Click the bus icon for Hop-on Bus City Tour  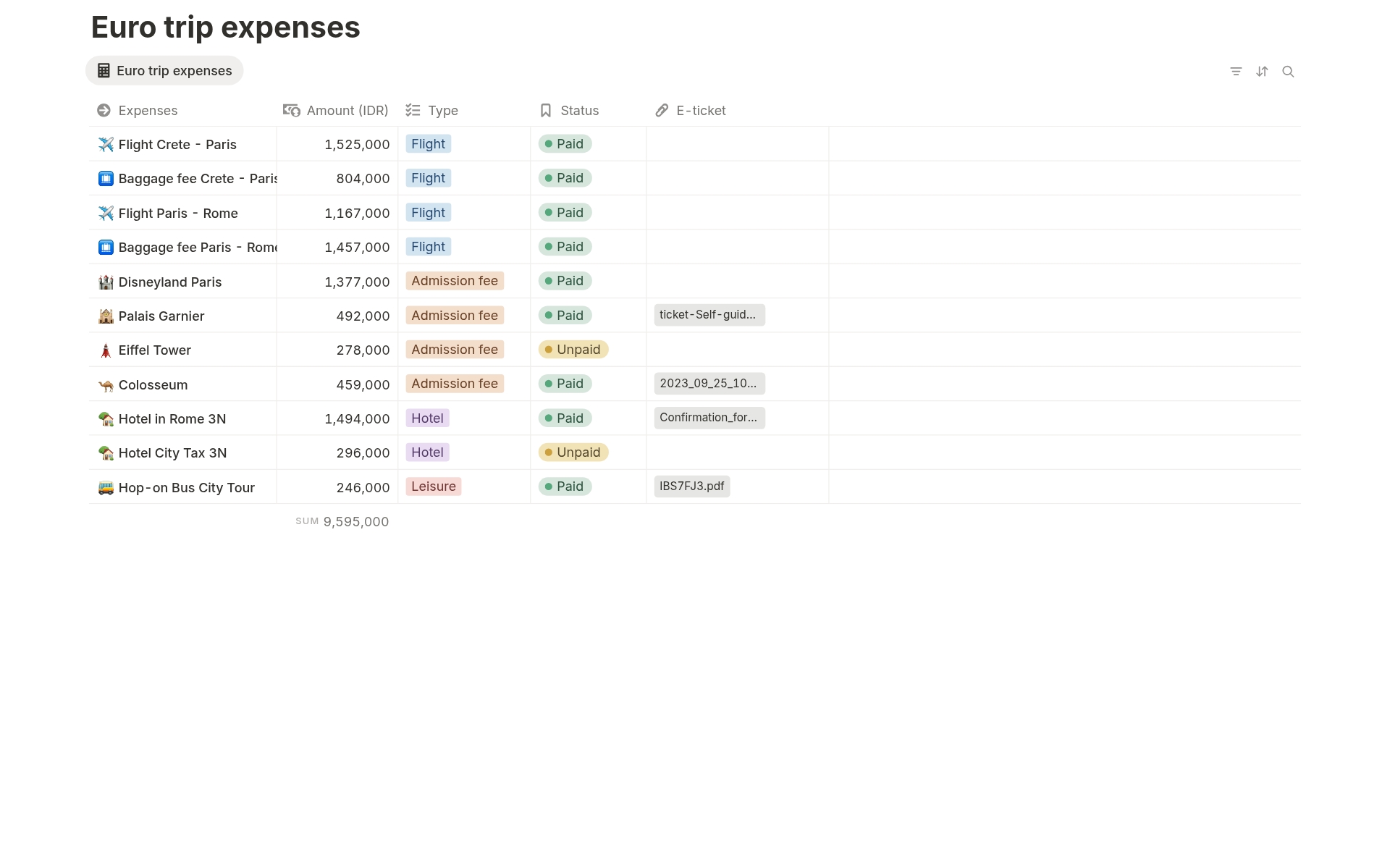pyautogui.click(x=106, y=488)
